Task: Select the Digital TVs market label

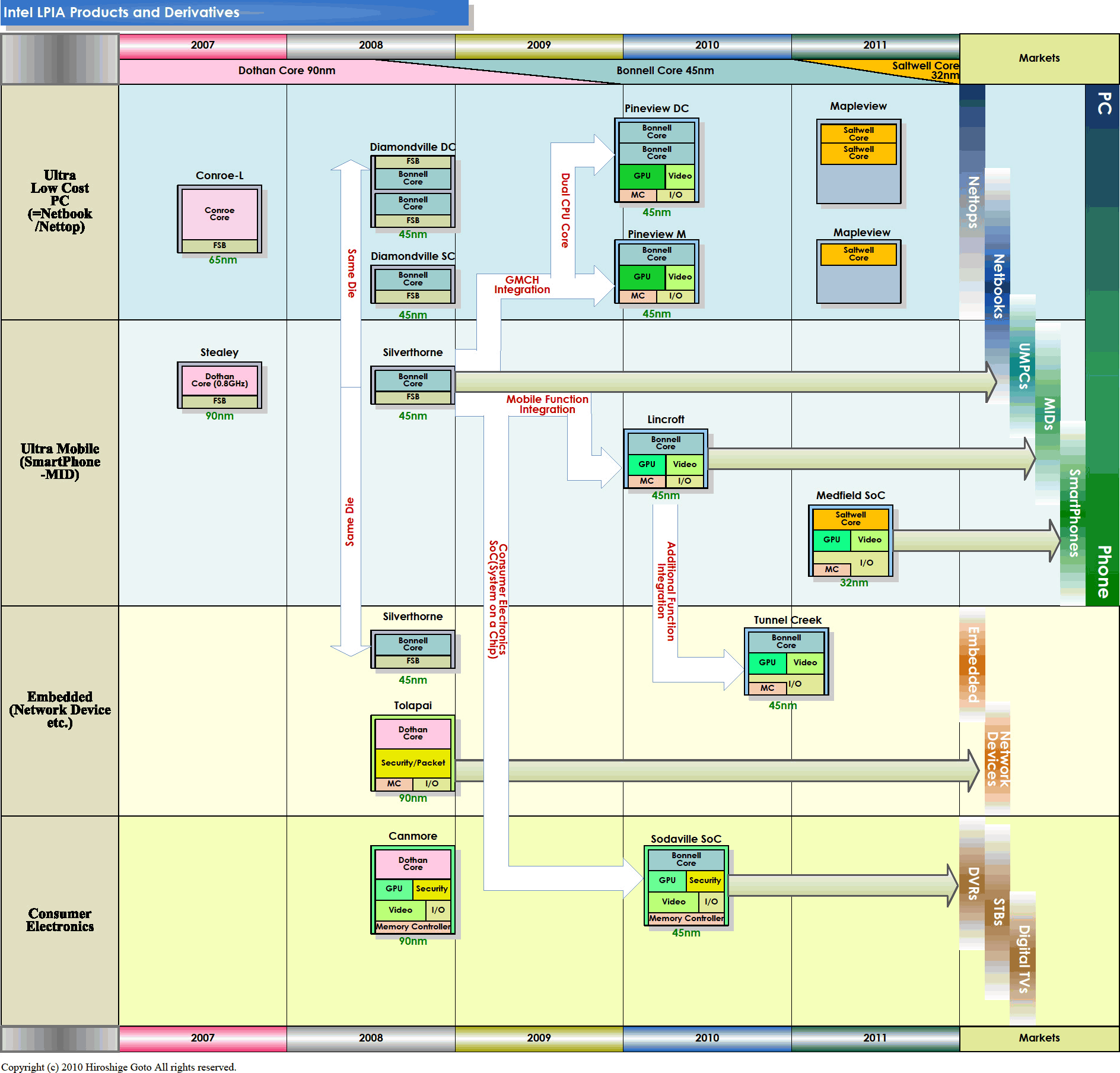Action: pyautogui.click(x=1024, y=959)
